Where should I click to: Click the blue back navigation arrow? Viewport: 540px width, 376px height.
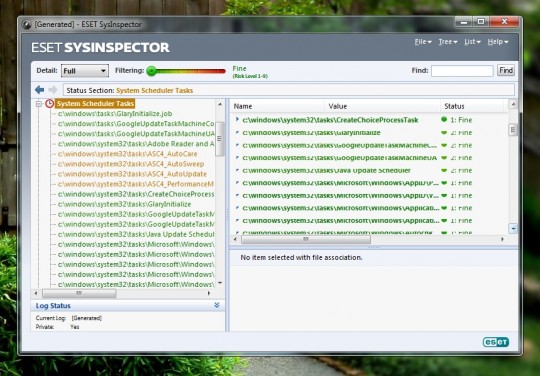[x=40, y=90]
